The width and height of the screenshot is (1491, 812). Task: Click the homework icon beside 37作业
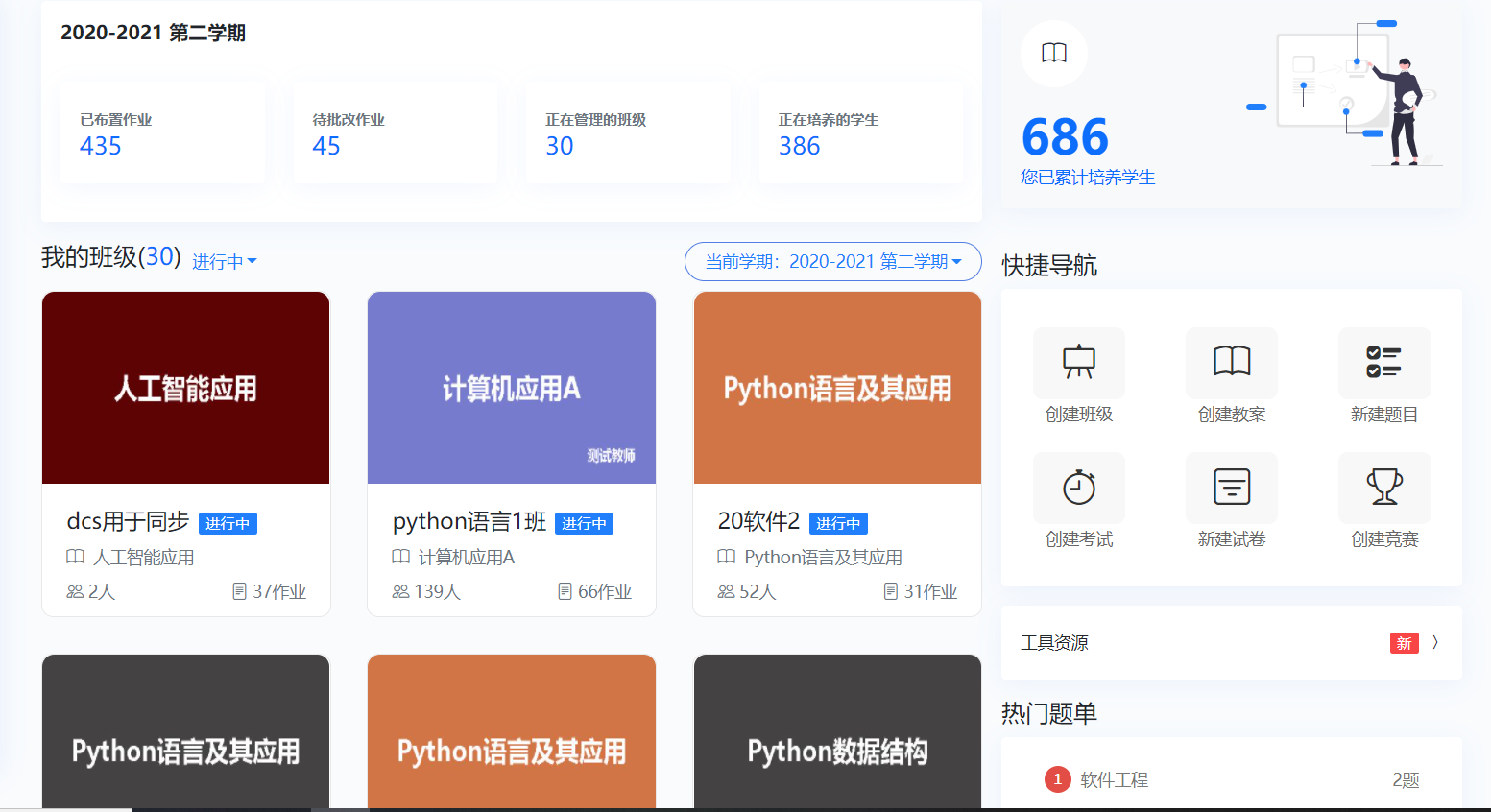pos(240,591)
